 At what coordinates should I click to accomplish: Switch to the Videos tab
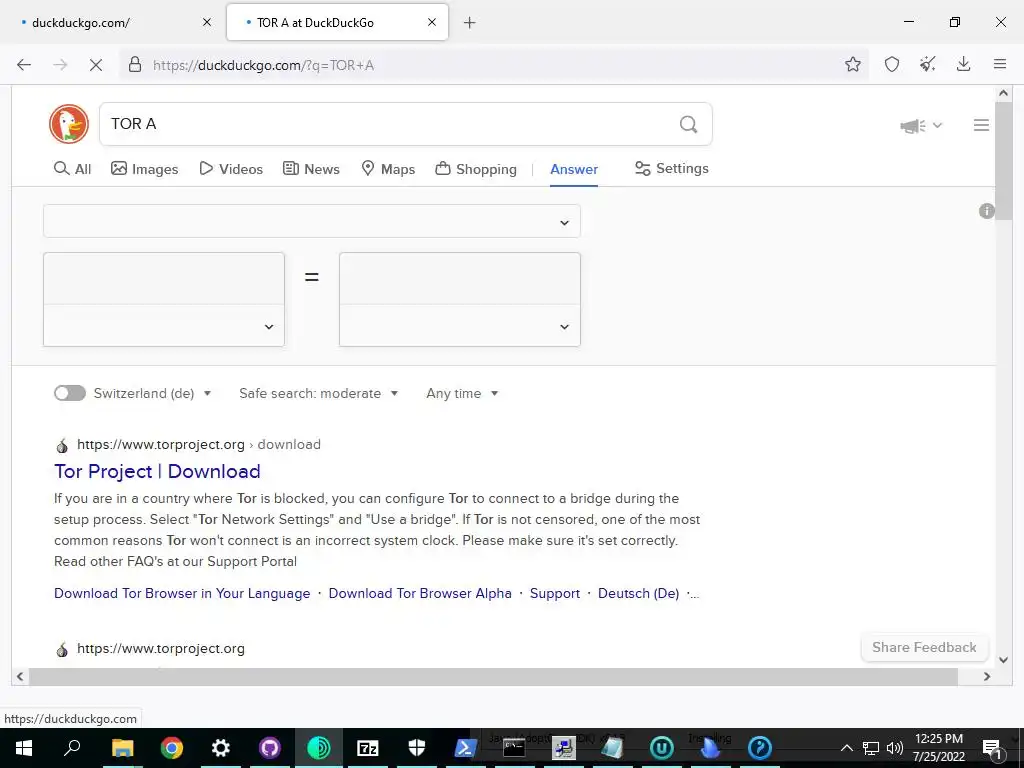point(231,169)
